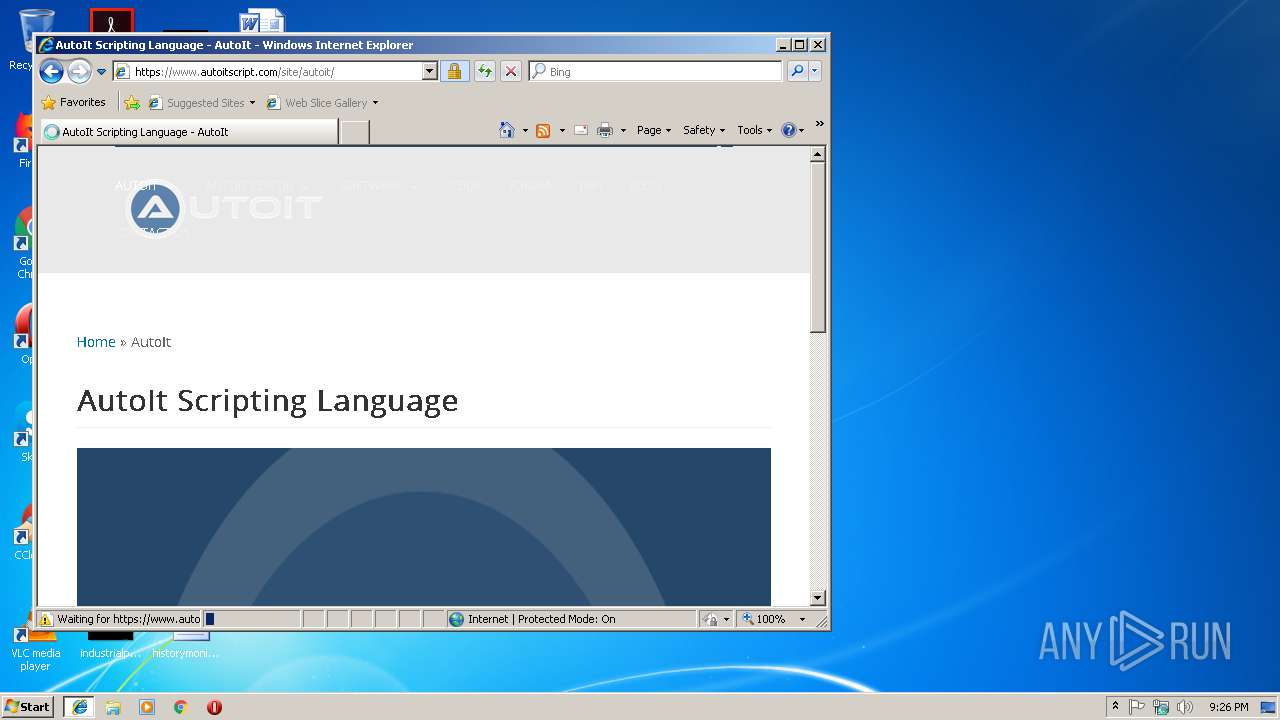Click the Internet Protected Mode zone text
Screen dimensions: 1280x720
pos(541,619)
